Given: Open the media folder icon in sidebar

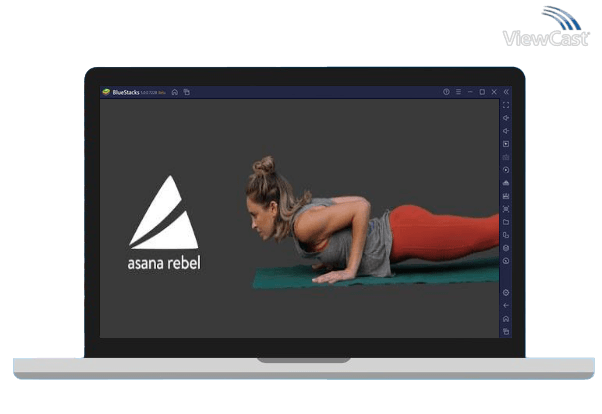Looking at the screenshot, I should coord(506,222).
